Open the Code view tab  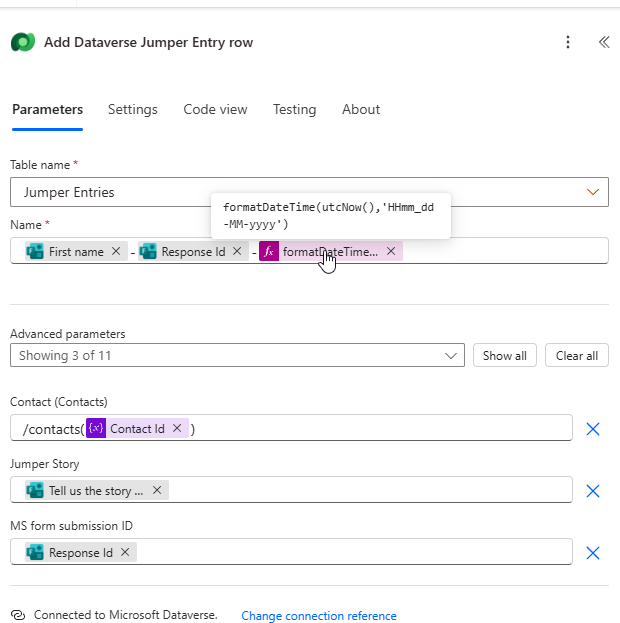(215, 110)
